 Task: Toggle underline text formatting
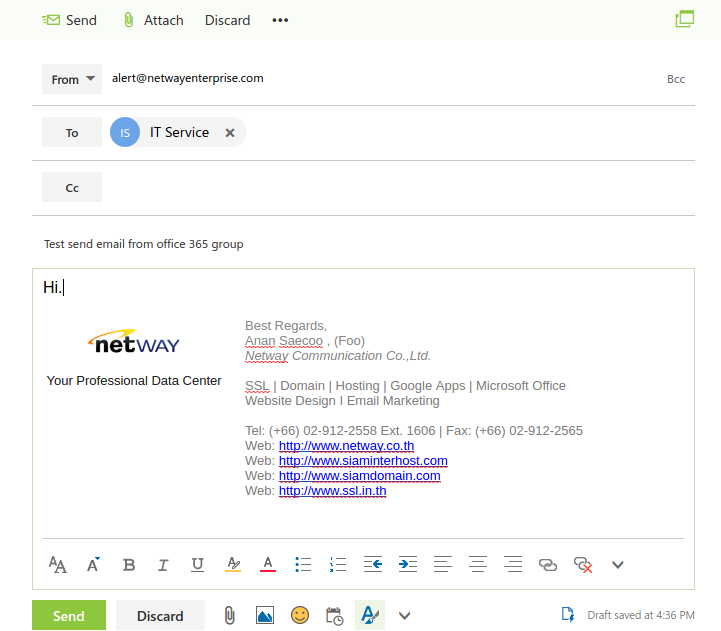198,564
